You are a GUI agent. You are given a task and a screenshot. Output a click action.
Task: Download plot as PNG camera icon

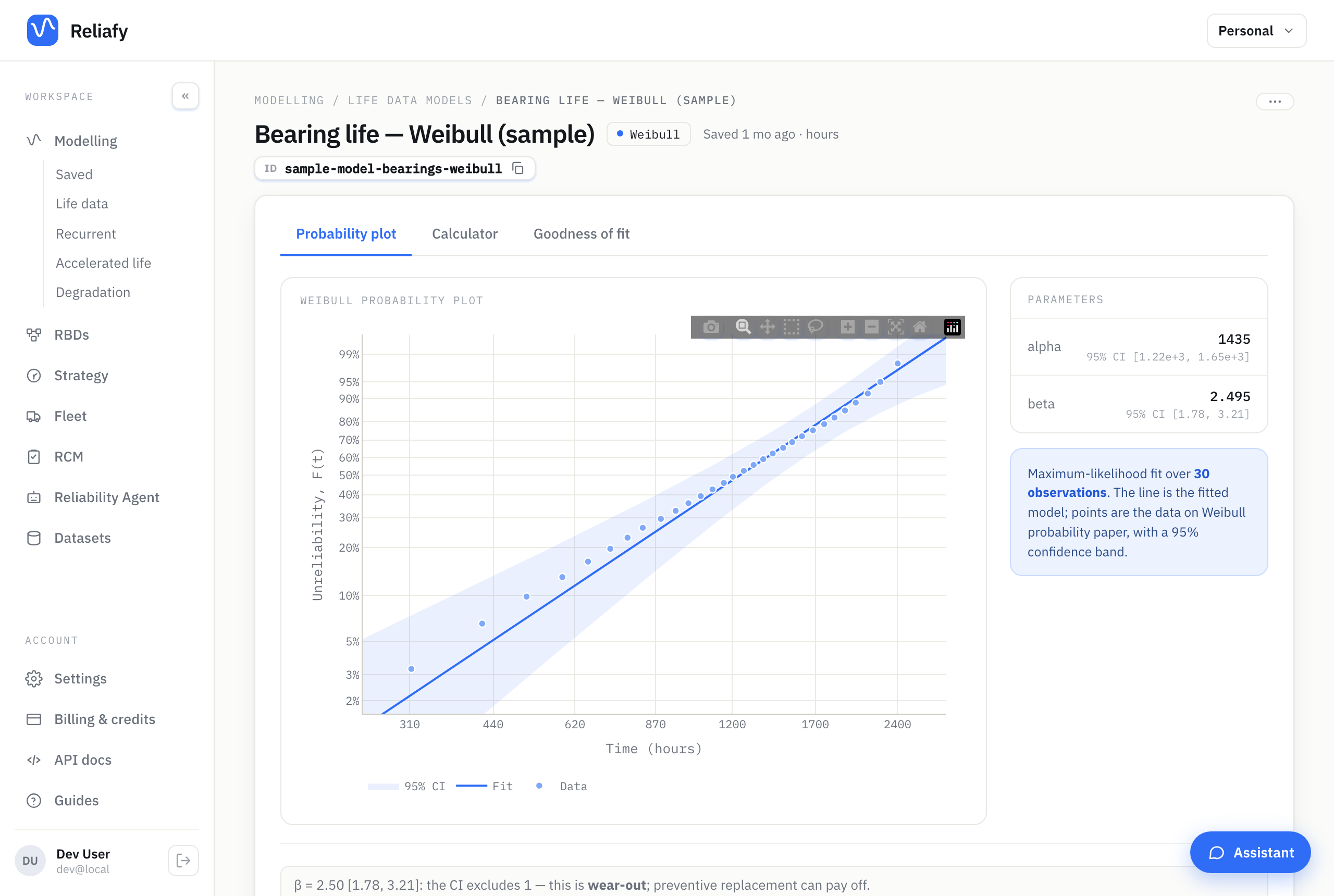point(711,327)
